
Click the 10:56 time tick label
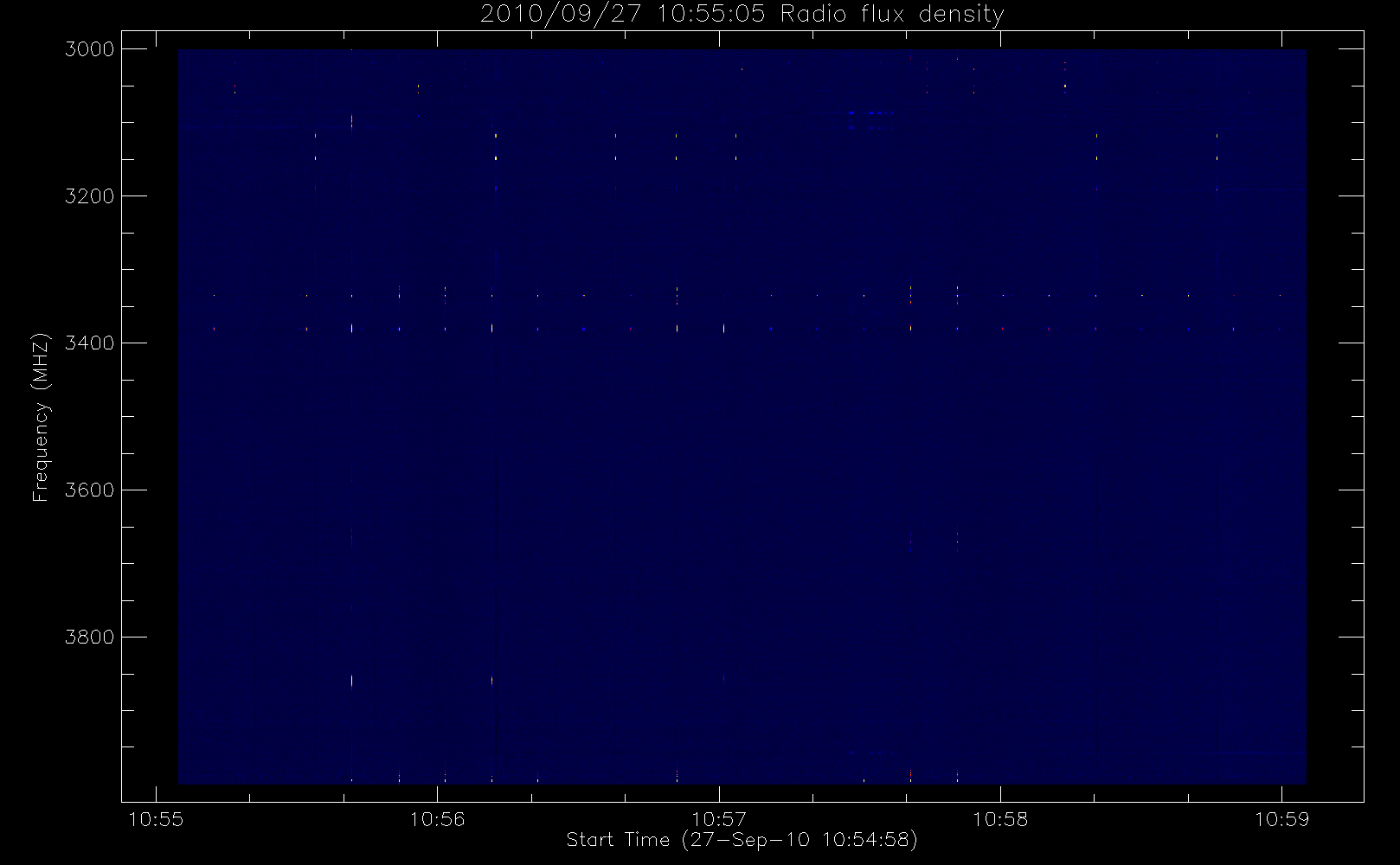(x=437, y=819)
